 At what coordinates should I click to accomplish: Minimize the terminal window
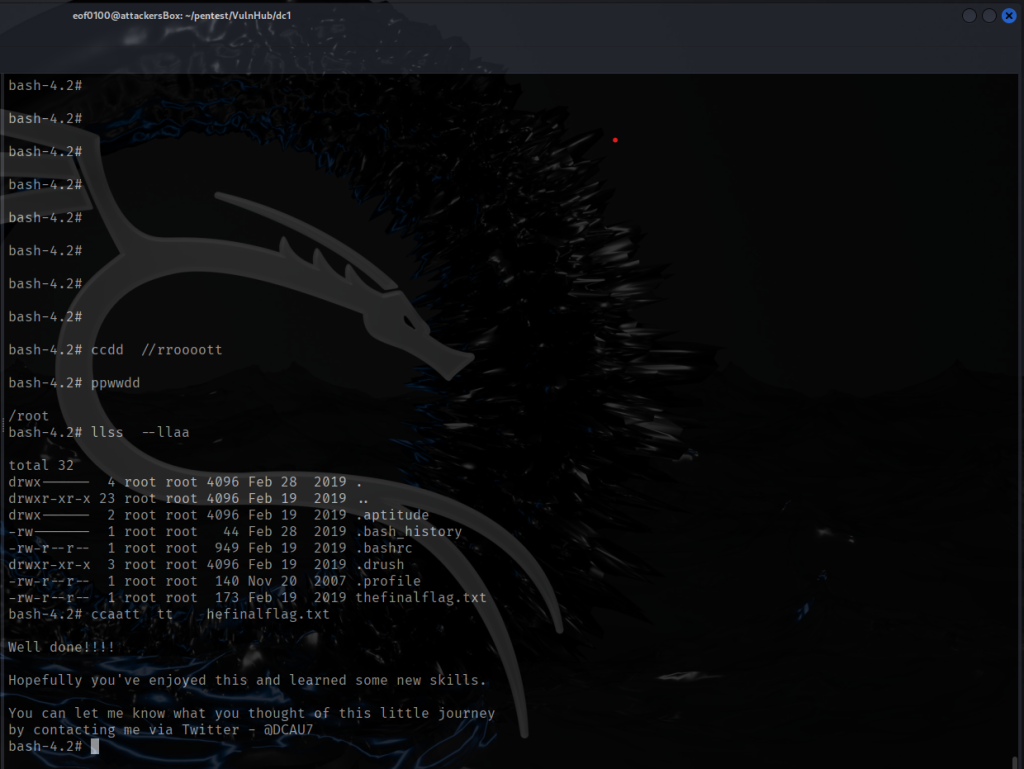tap(969, 16)
